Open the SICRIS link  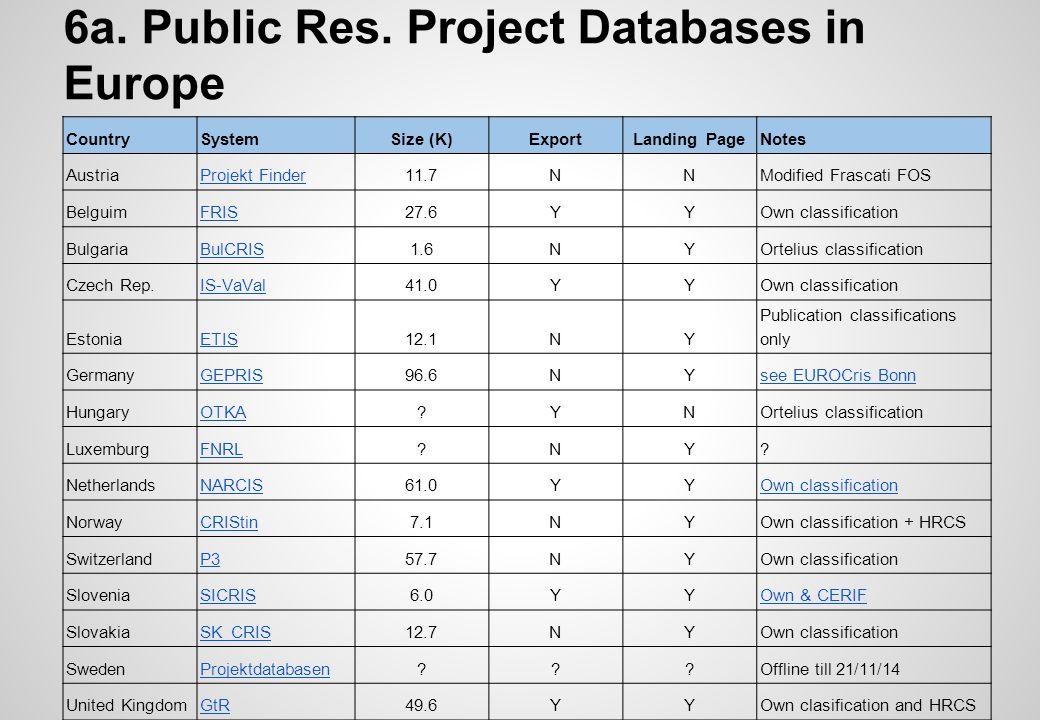coord(228,595)
